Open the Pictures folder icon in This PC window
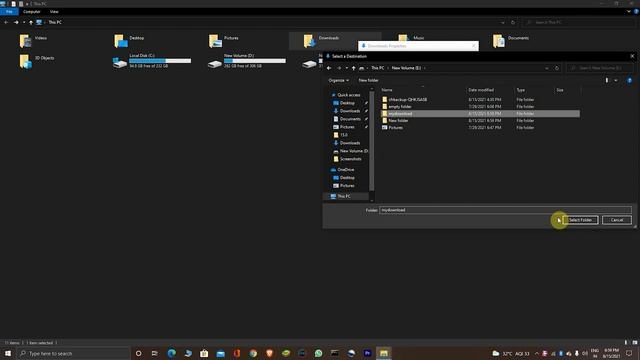Image resolution: width=640 pixels, height=360 pixels. 216,41
